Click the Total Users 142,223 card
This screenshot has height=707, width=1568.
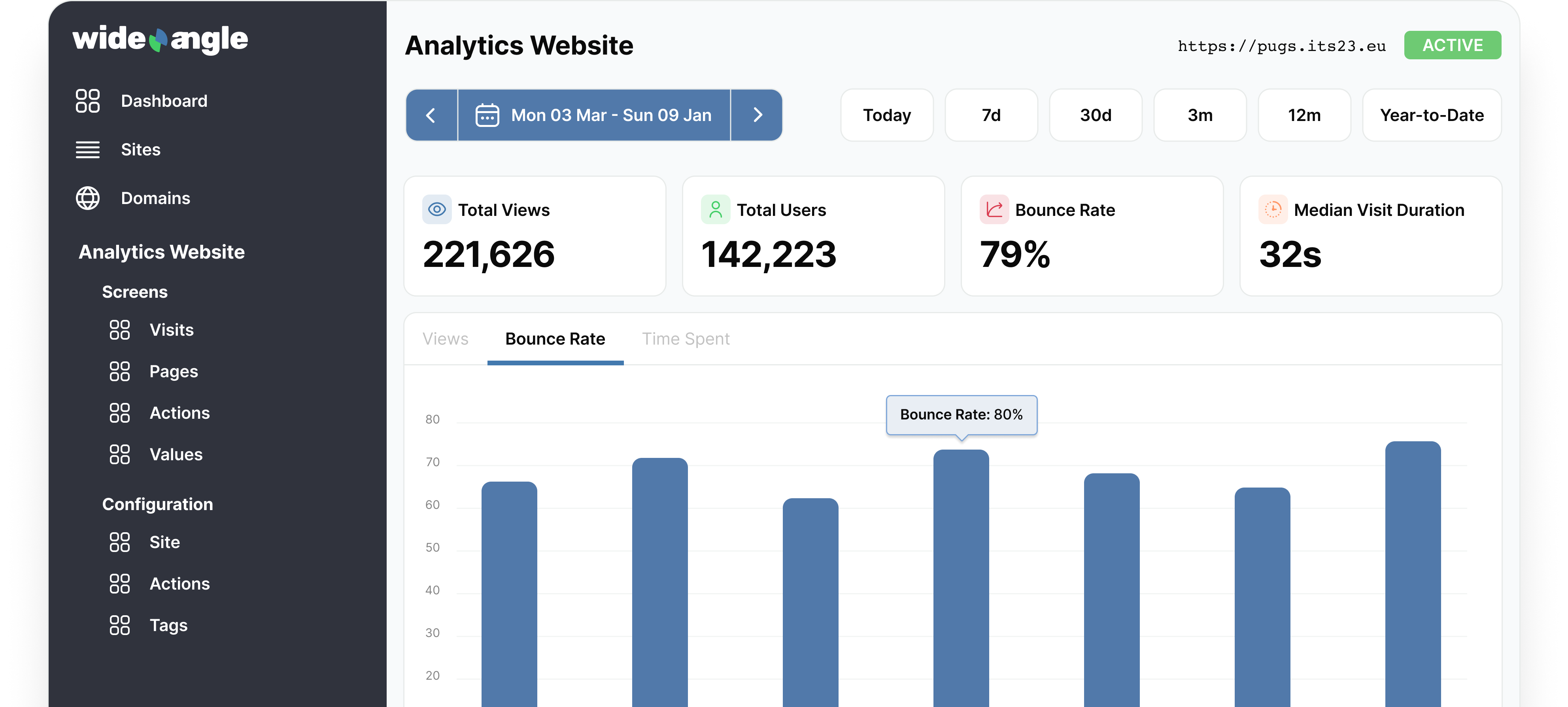(x=814, y=236)
